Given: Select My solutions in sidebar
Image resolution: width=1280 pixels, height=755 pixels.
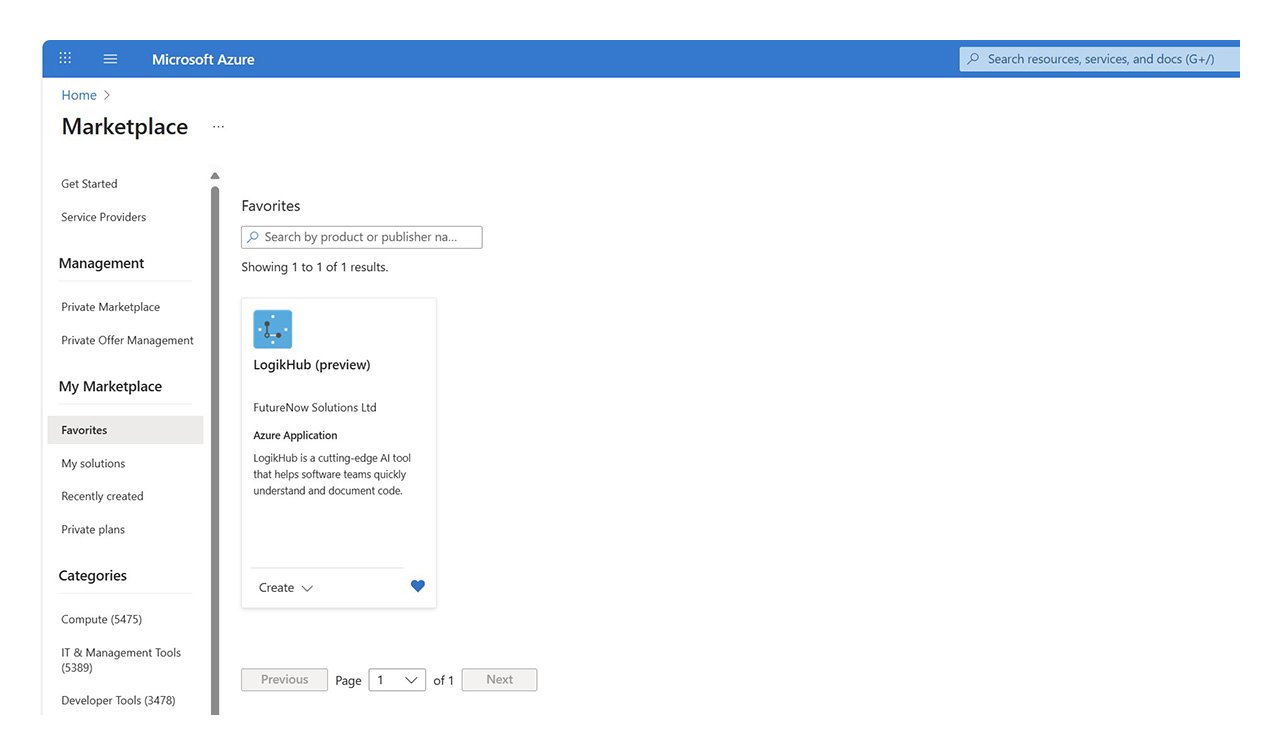Looking at the screenshot, I should [x=93, y=463].
